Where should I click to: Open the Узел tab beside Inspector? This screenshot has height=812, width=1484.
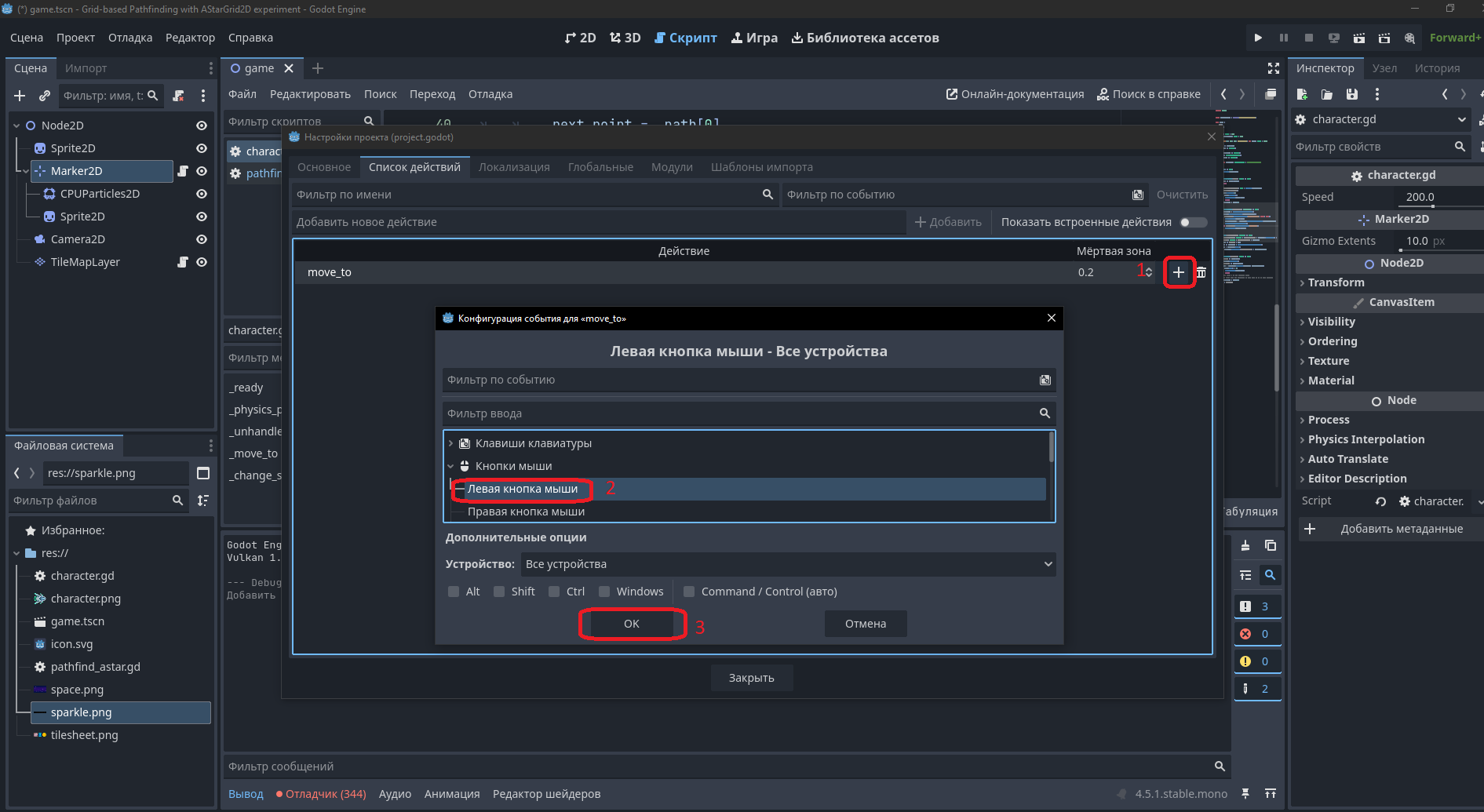pyautogui.click(x=1384, y=68)
